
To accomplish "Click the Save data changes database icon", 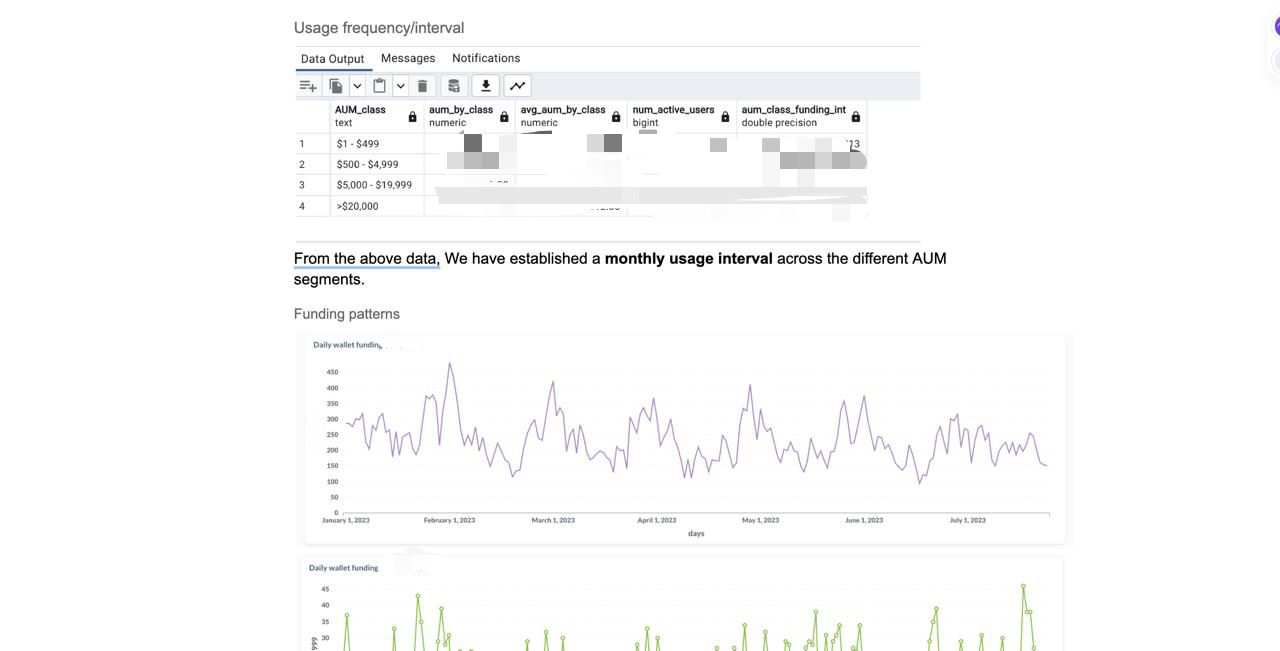I will pos(453,86).
